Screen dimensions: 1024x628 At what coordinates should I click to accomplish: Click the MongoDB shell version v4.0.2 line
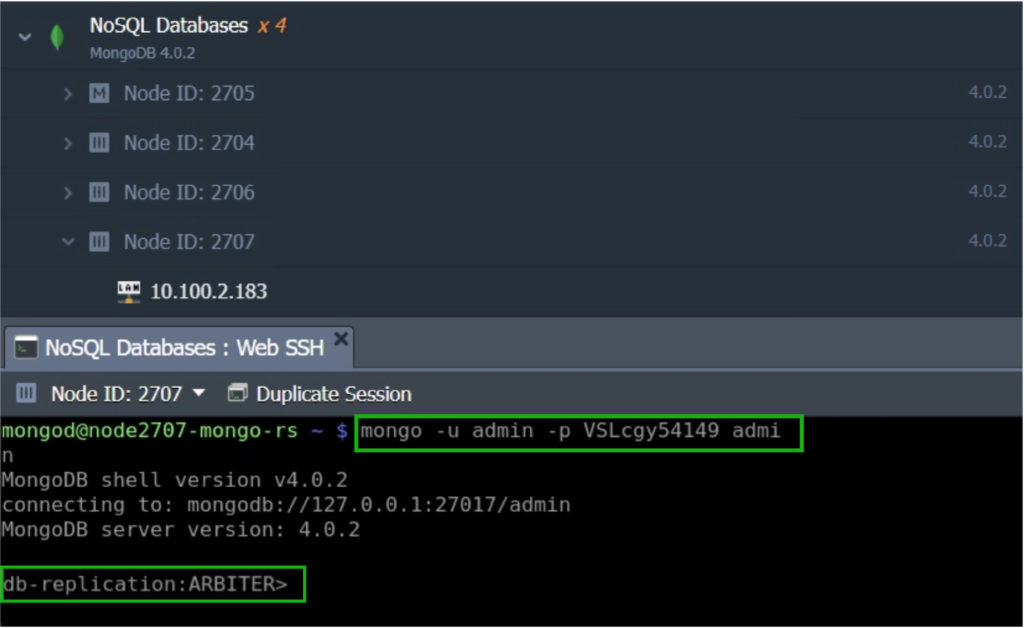click(x=174, y=480)
